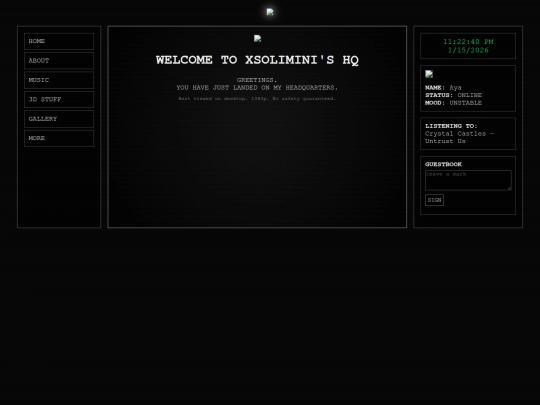The height and width of the screenshot is (405, 540).
Task: Click the SIGN guestbook button
Action: [x=434, y=200]
